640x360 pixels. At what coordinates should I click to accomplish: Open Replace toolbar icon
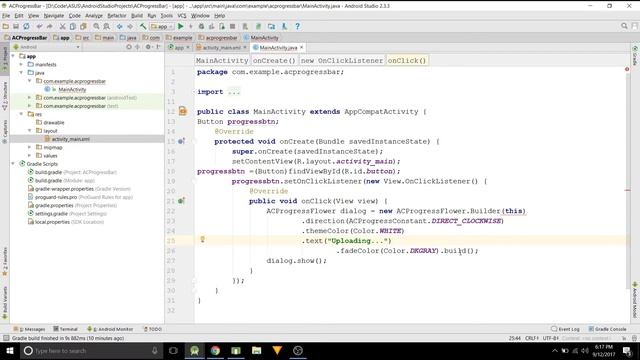click(x=107, y=27)
